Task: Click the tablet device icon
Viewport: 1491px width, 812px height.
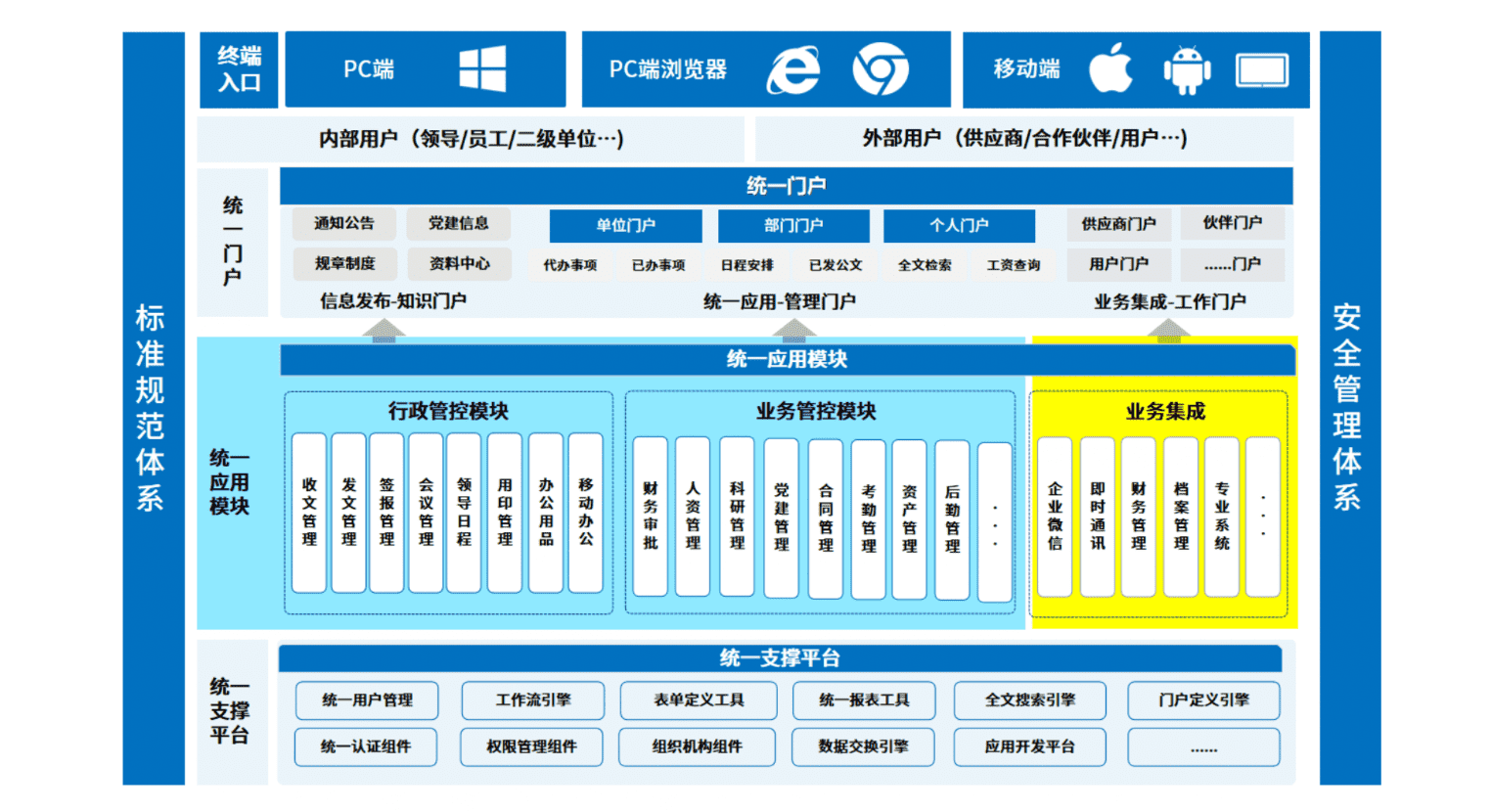Action: pyautogui.click(x=1261, y=70)
